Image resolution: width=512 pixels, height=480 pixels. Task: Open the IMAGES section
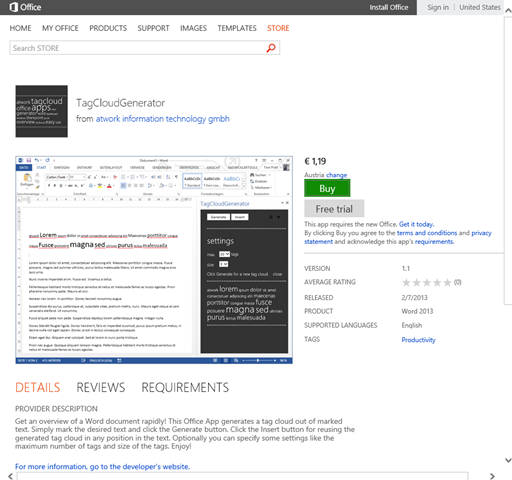click(193, 28)
